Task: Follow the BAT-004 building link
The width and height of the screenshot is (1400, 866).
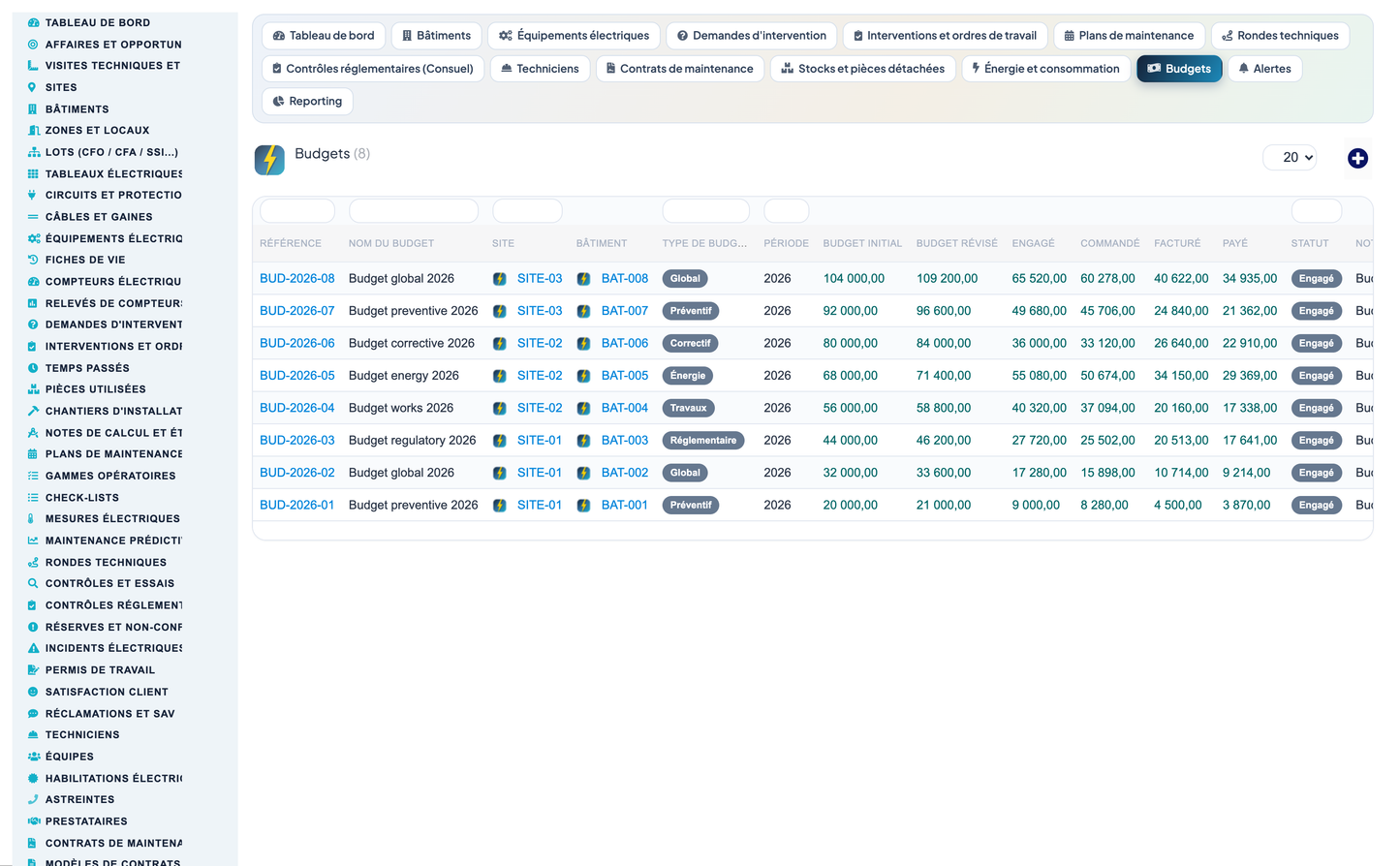Action: click(624, 409)
